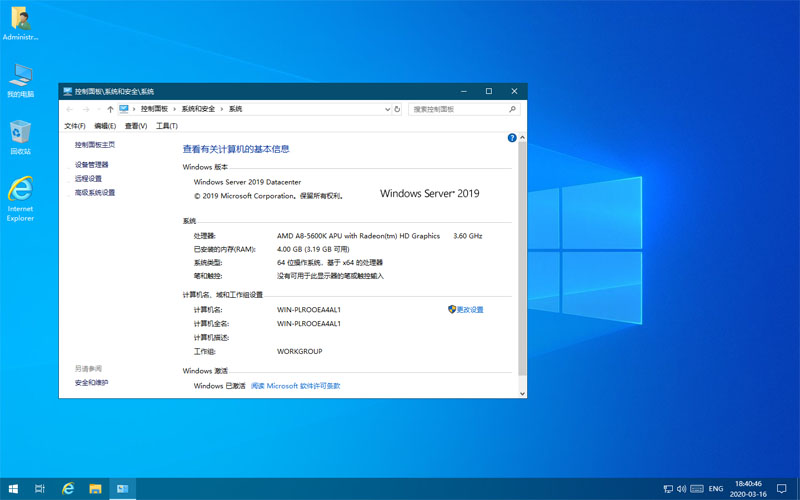Launch Internet Explorer from the desktop
Viewport: 800px width, 500px height.
point(20,199)
